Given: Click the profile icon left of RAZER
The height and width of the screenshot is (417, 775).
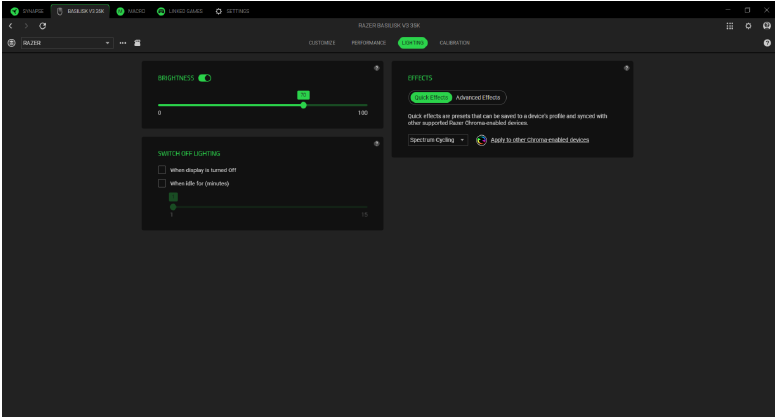Looking at the screenshot, I should click(x=11, y=43).
